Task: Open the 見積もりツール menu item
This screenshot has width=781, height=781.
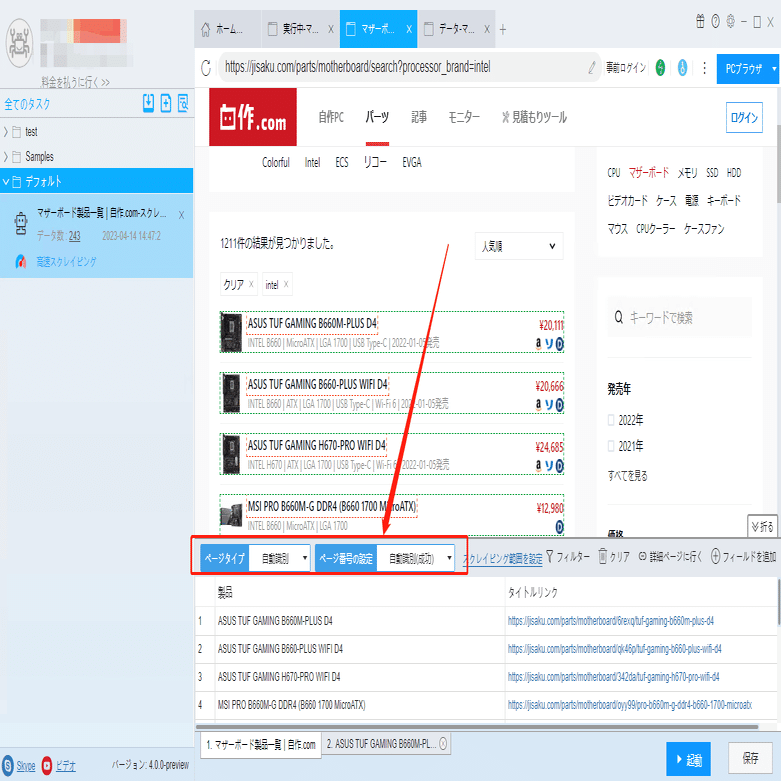Action: point(534,117)
